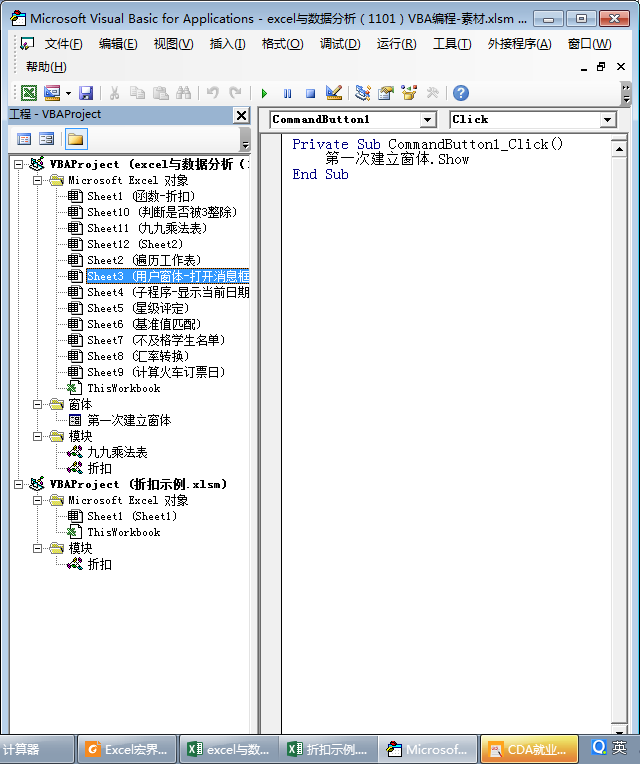Open the Click procedure dropdown
640x764 pixels.
(607, 119)
